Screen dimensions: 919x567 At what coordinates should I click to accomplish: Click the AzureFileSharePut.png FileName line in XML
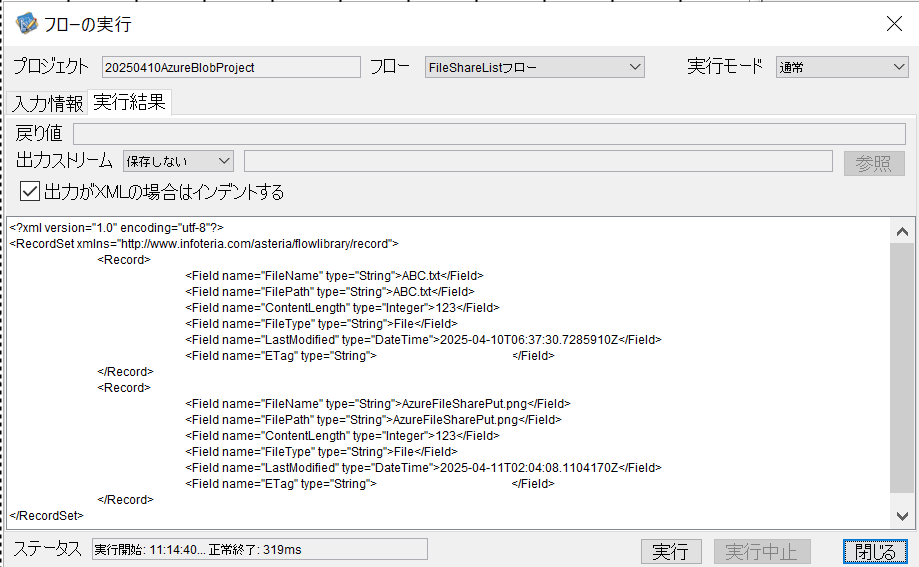[377, 404]
